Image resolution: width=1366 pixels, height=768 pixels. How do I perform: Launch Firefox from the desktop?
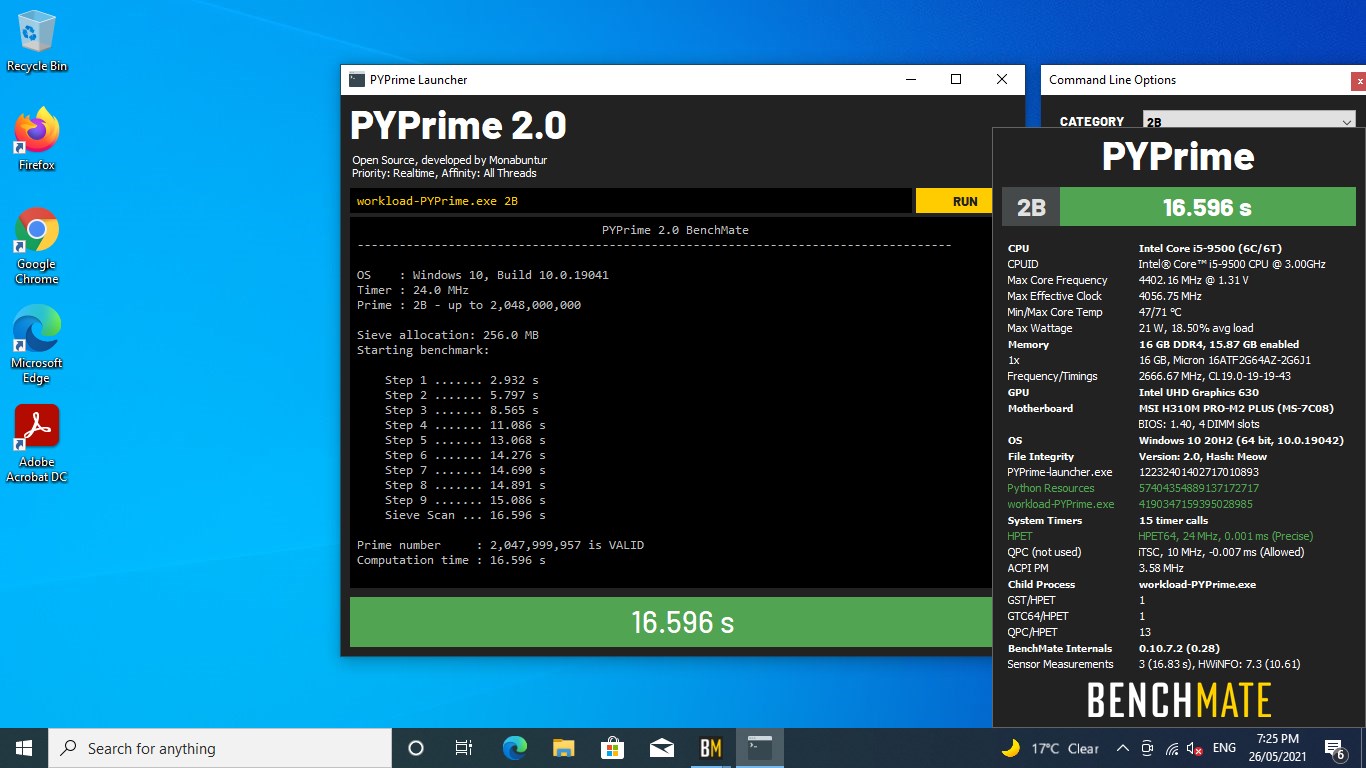click(37, 139)
